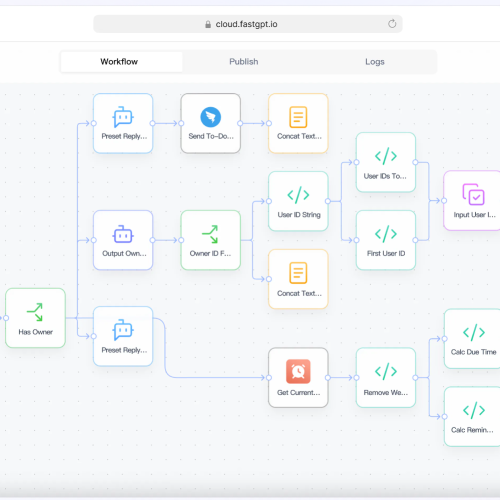
Task: Select the Has Owner branch icon
Action: pyautogui.click(x=35, y=312)
